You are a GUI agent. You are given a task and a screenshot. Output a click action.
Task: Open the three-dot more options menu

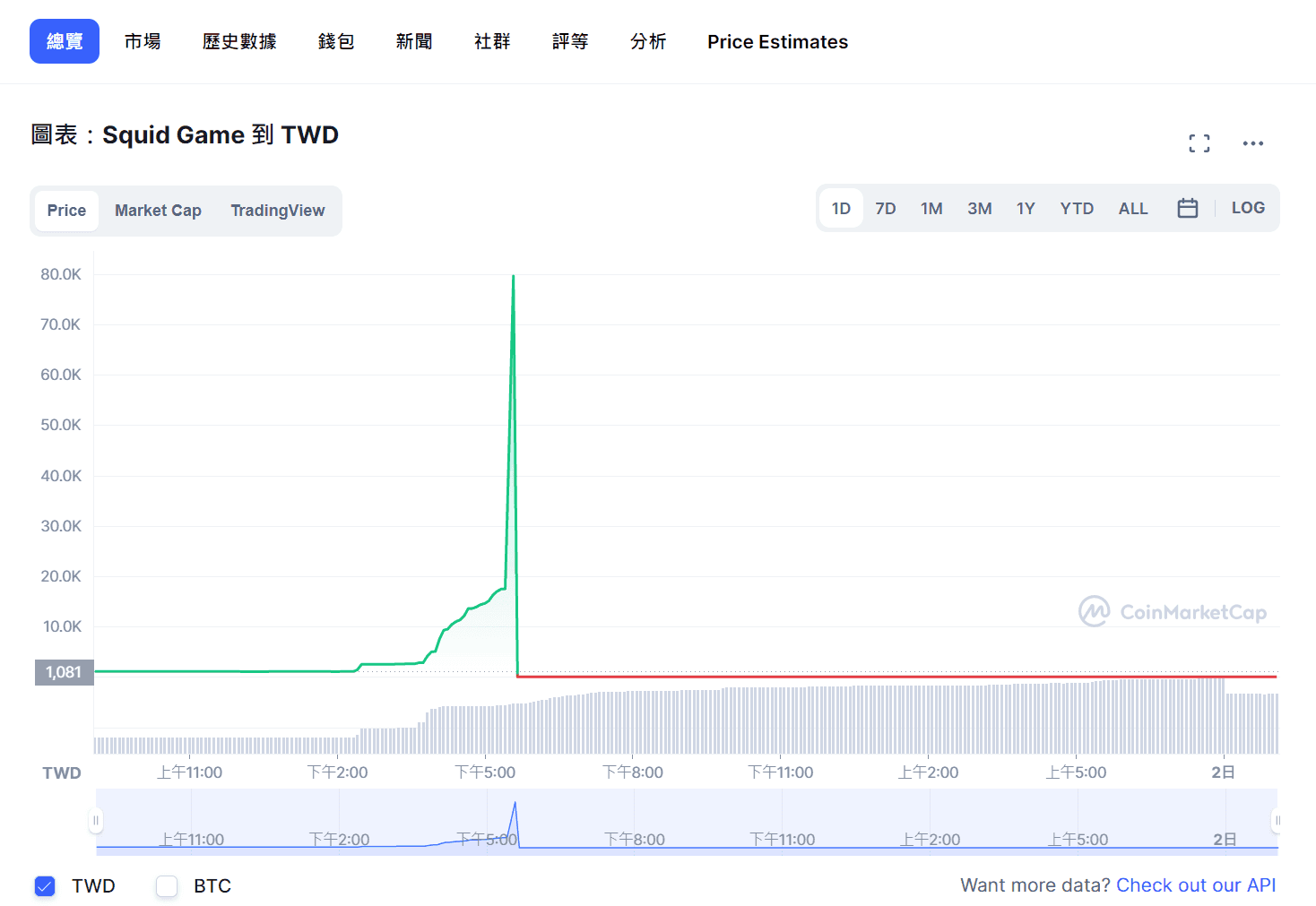click(x=1252, y=143)
